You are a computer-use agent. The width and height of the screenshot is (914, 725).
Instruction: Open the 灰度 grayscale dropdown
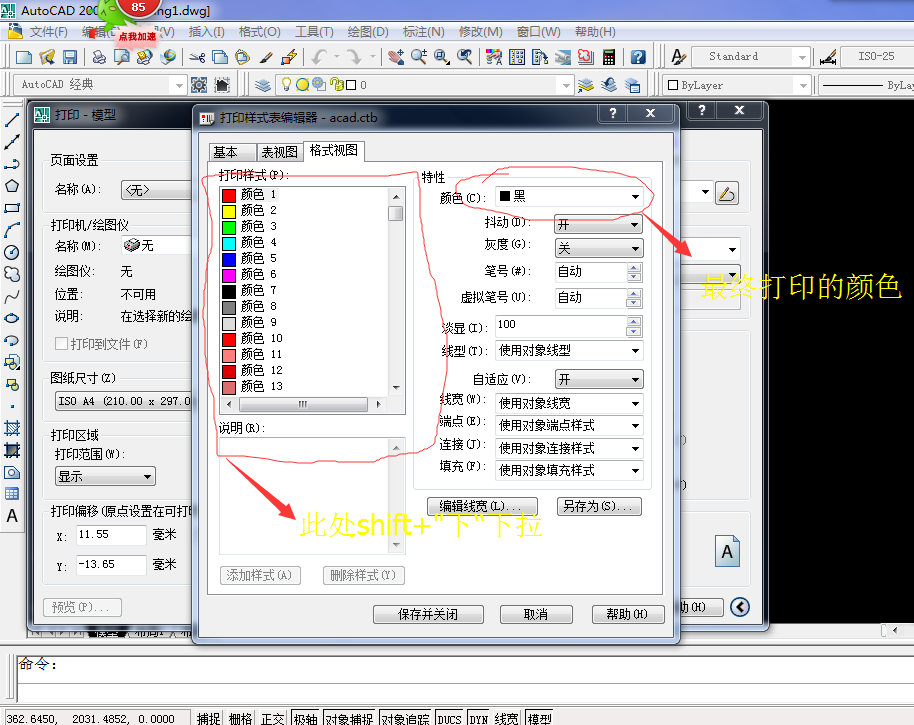tap(598, 248)
